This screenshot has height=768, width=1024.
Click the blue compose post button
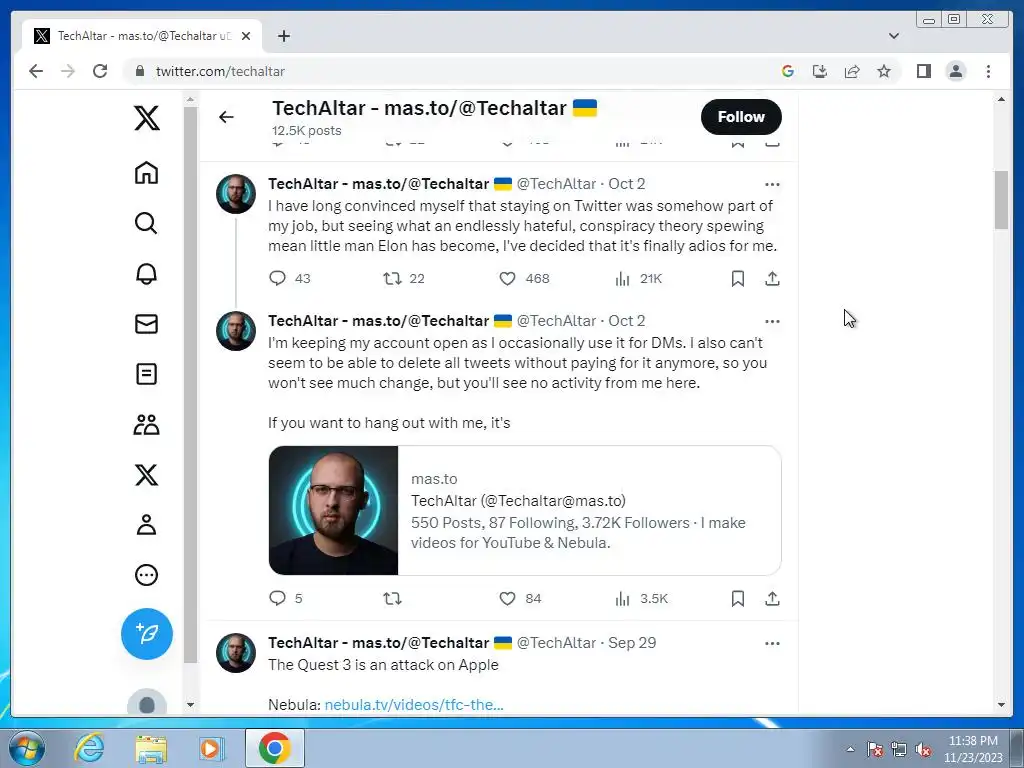tap(147, 633)
